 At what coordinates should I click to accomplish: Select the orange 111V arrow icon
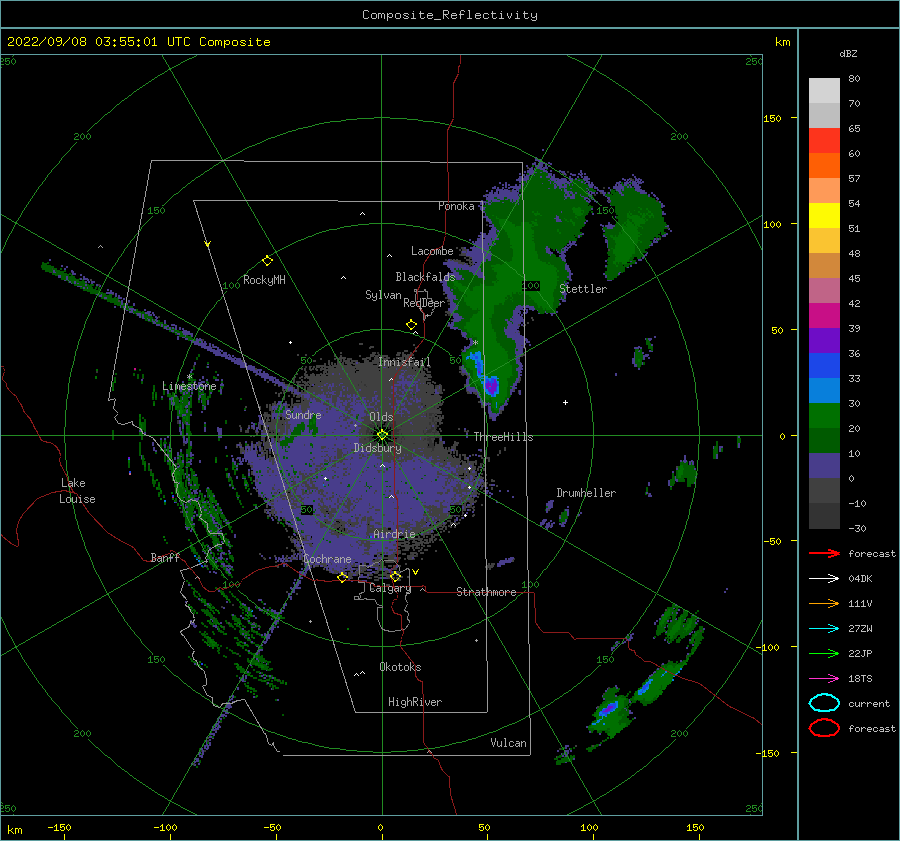point(824,603)
